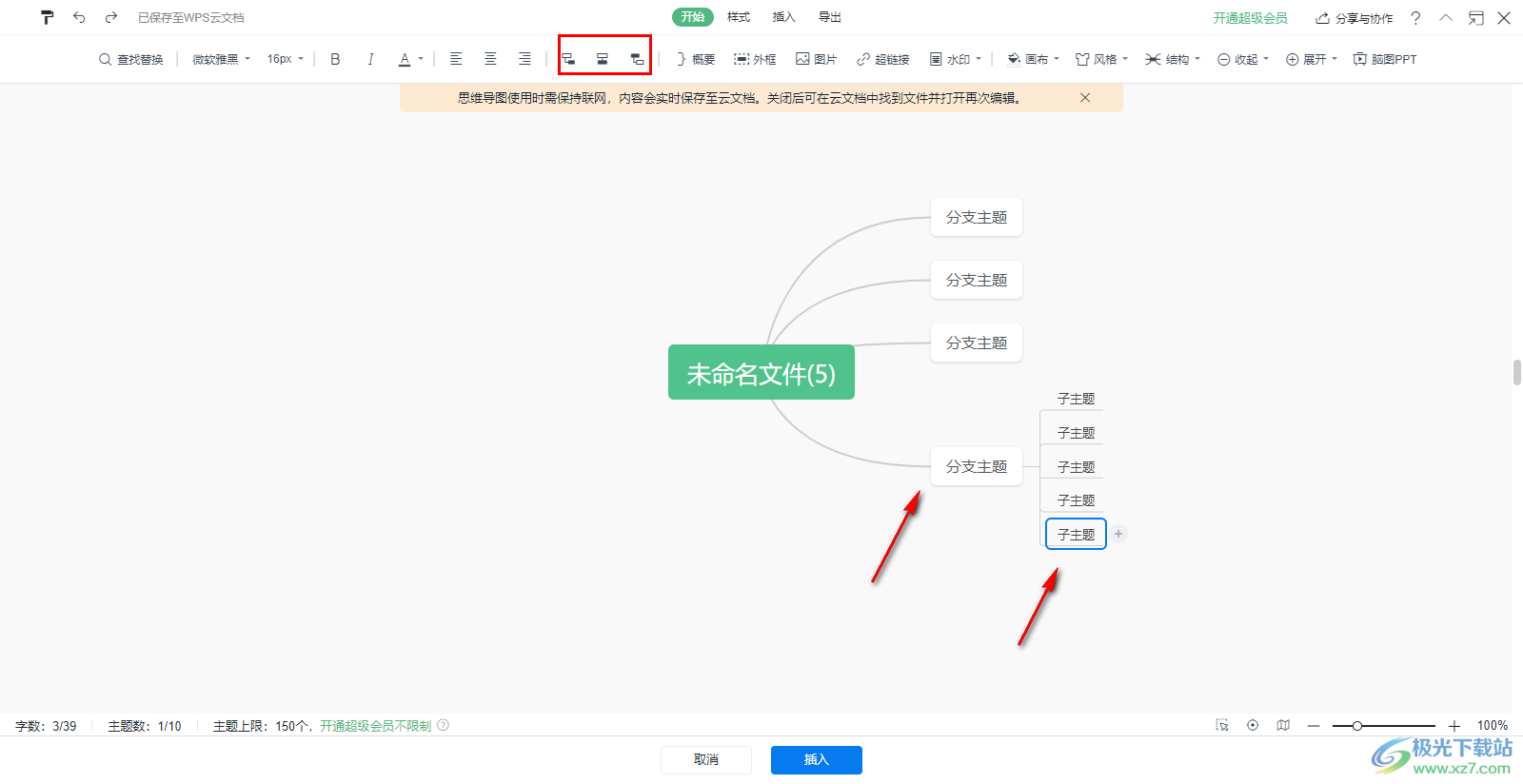Locate the central topic with target icon
This screenshot has width=1523, height=784.
coord(1253,725)
